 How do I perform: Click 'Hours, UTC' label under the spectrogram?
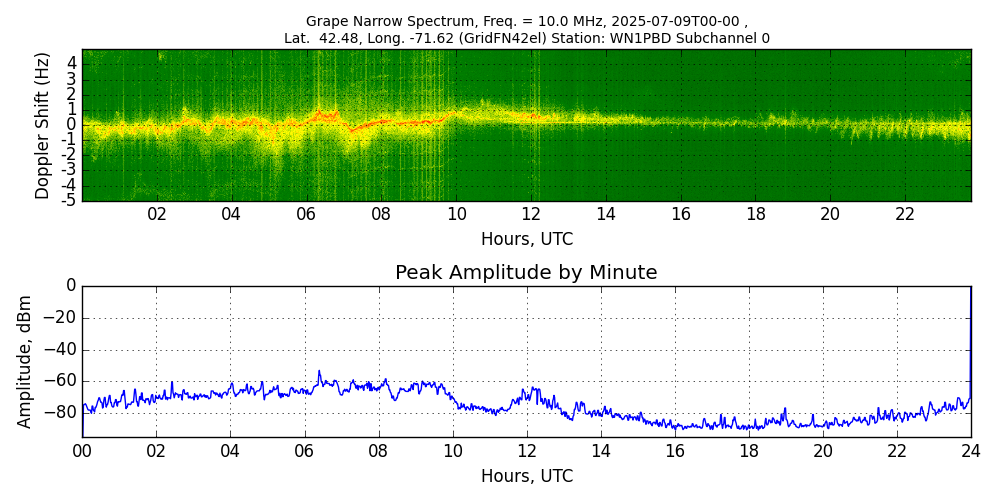point(526,240)
